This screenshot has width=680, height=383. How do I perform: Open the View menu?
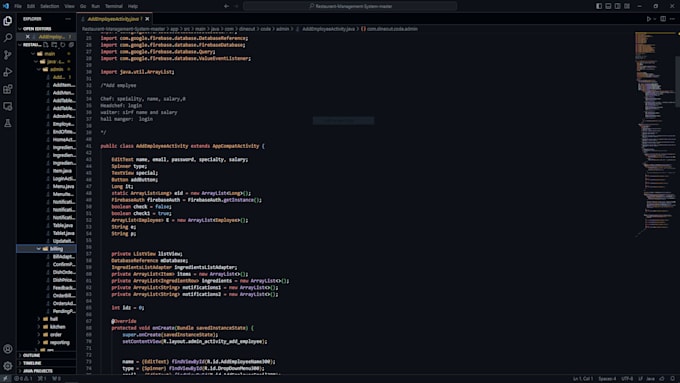(69, 6)
